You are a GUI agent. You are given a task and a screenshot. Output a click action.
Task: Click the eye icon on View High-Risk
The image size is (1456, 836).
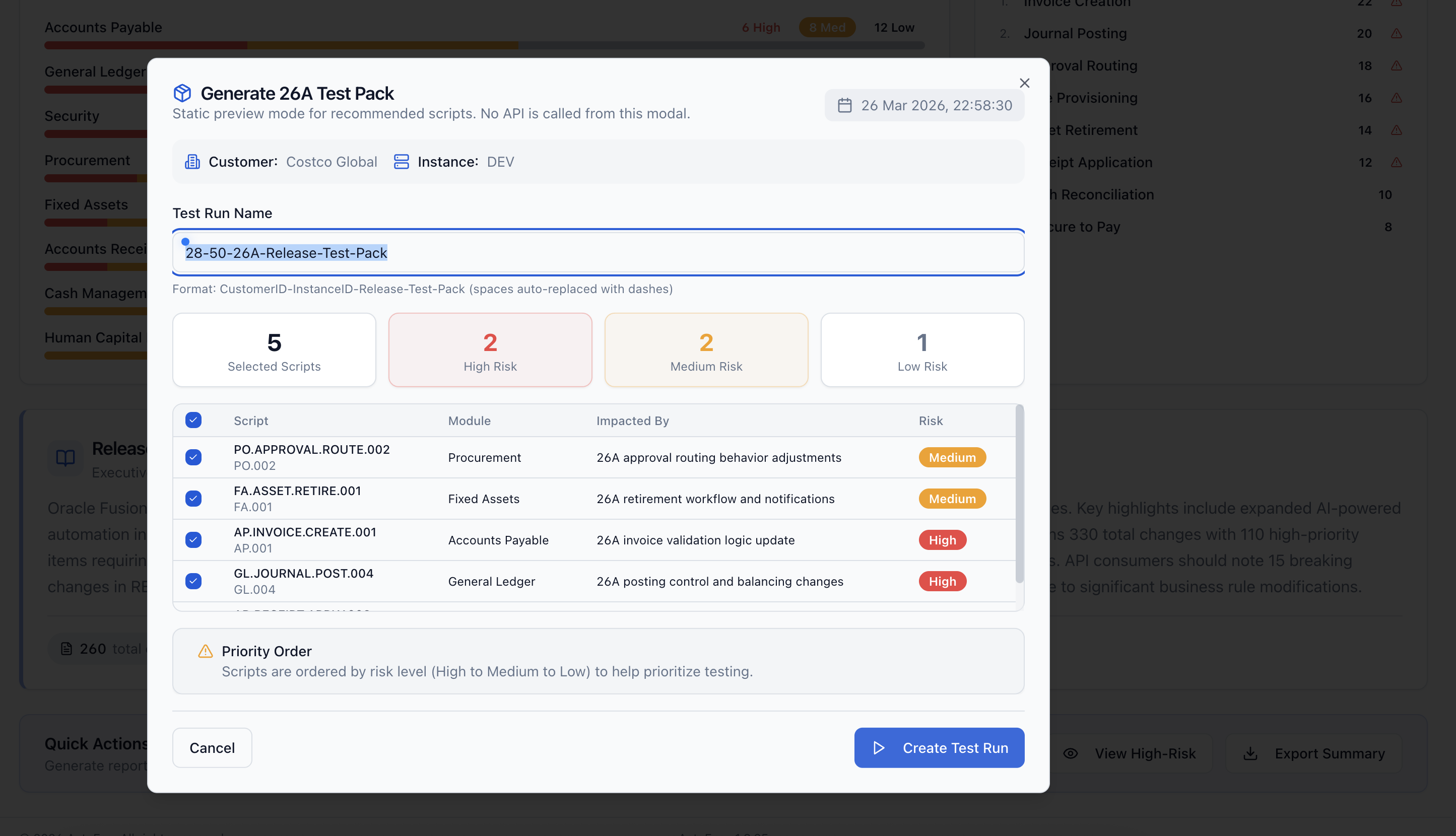[1072, 753]
